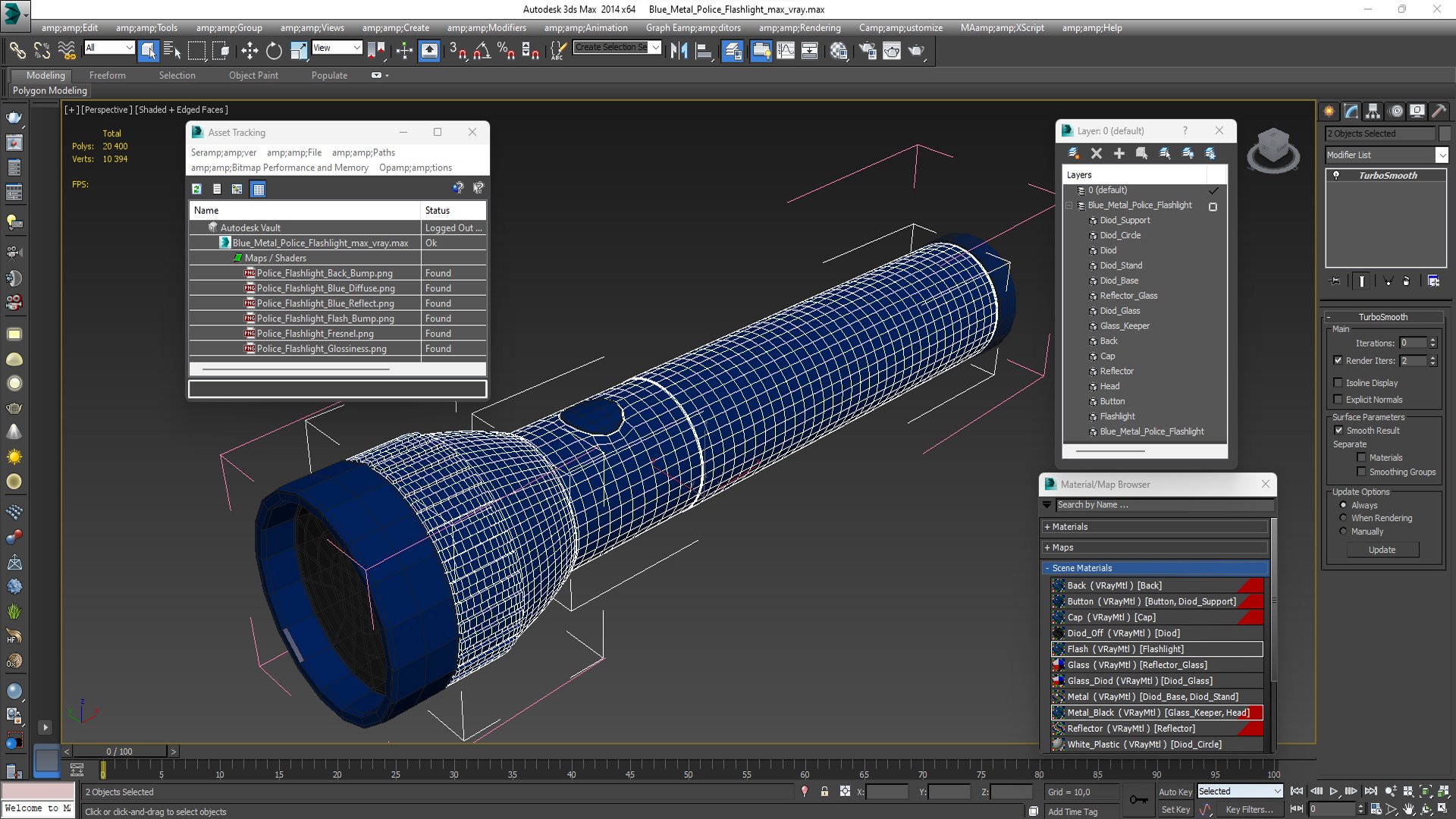1456x819 pixels.
Task: Click the Key Filters button
Action: pyautogui.click(x=1249, y=810)
